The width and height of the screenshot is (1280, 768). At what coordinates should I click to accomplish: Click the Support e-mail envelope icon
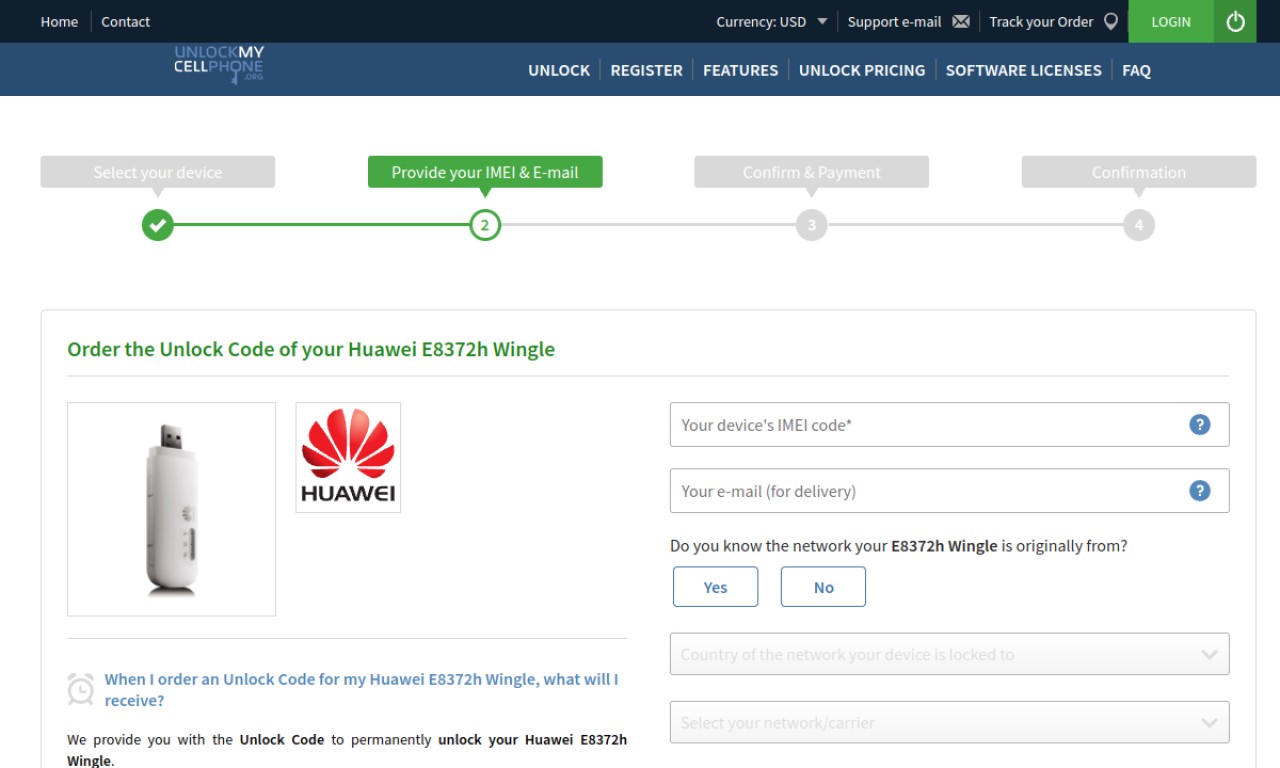(961, 21)
